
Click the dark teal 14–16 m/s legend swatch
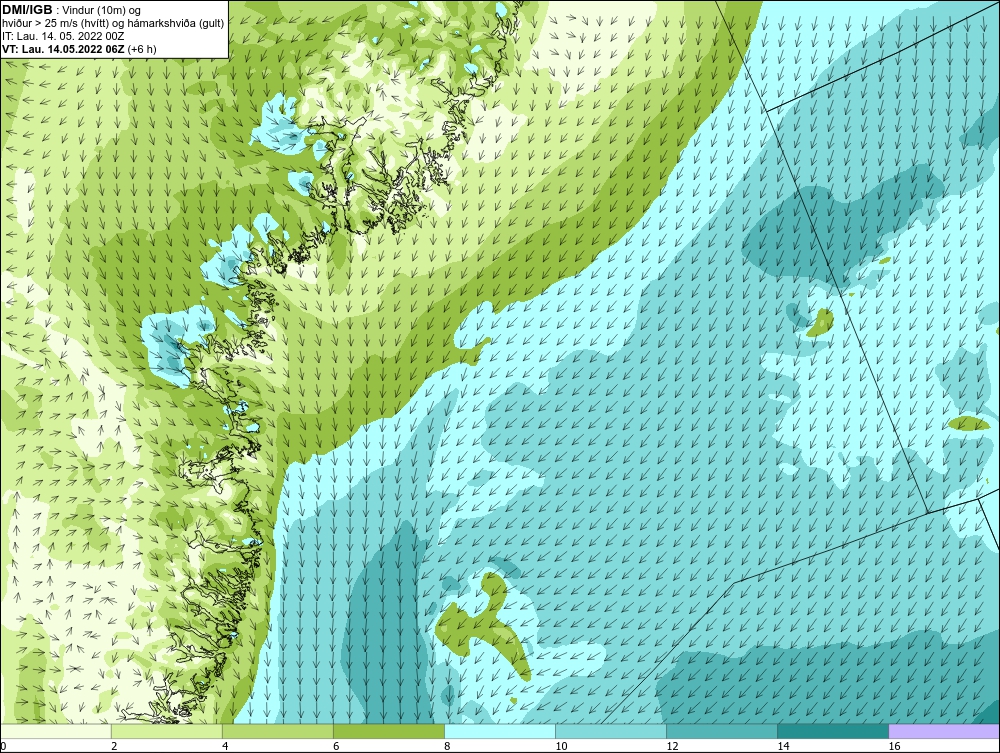(833, 731)
